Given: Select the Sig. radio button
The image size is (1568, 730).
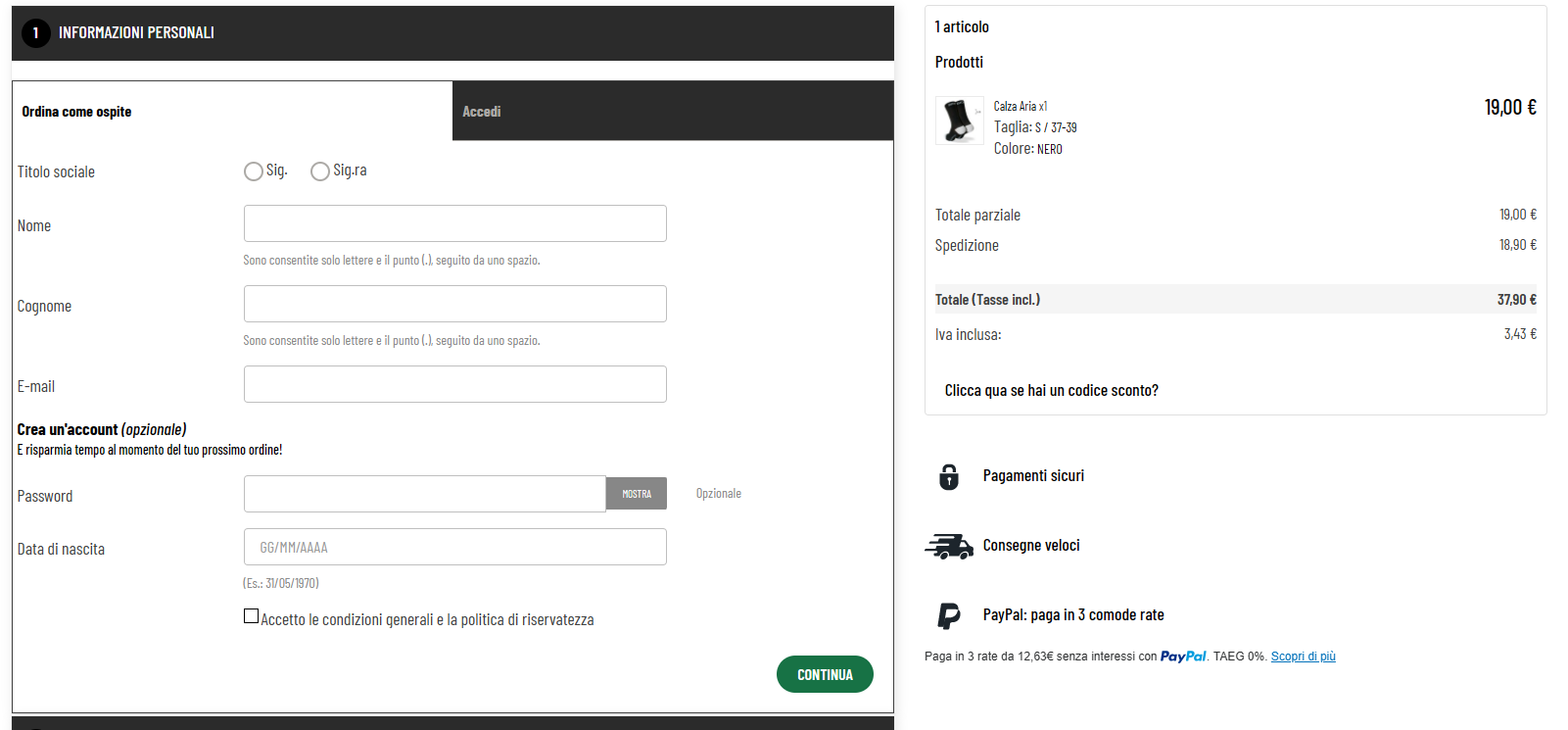Looking at the screenshot, I should click(x=254, y=171).
